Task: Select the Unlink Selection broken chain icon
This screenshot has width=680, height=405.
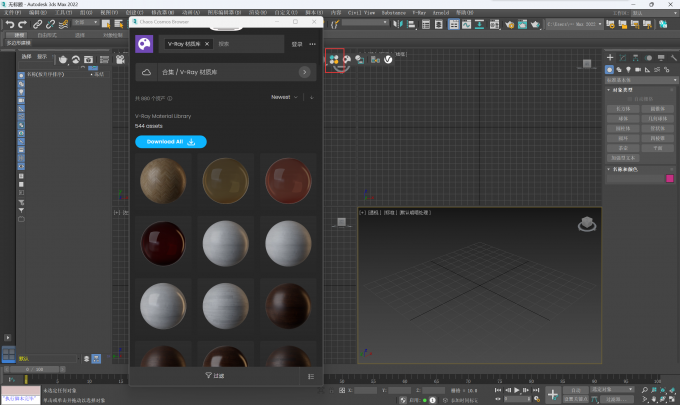Action: (x=50, y=24)
